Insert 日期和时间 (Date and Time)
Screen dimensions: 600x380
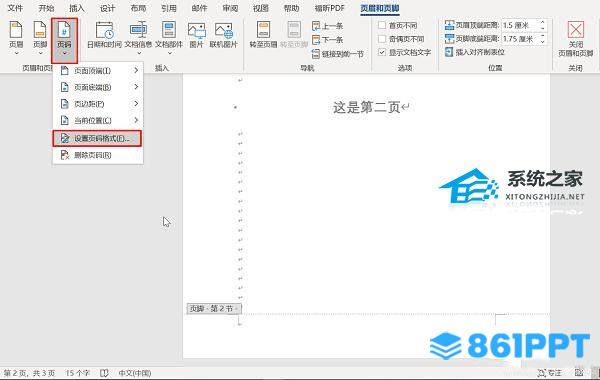[104, 35]
